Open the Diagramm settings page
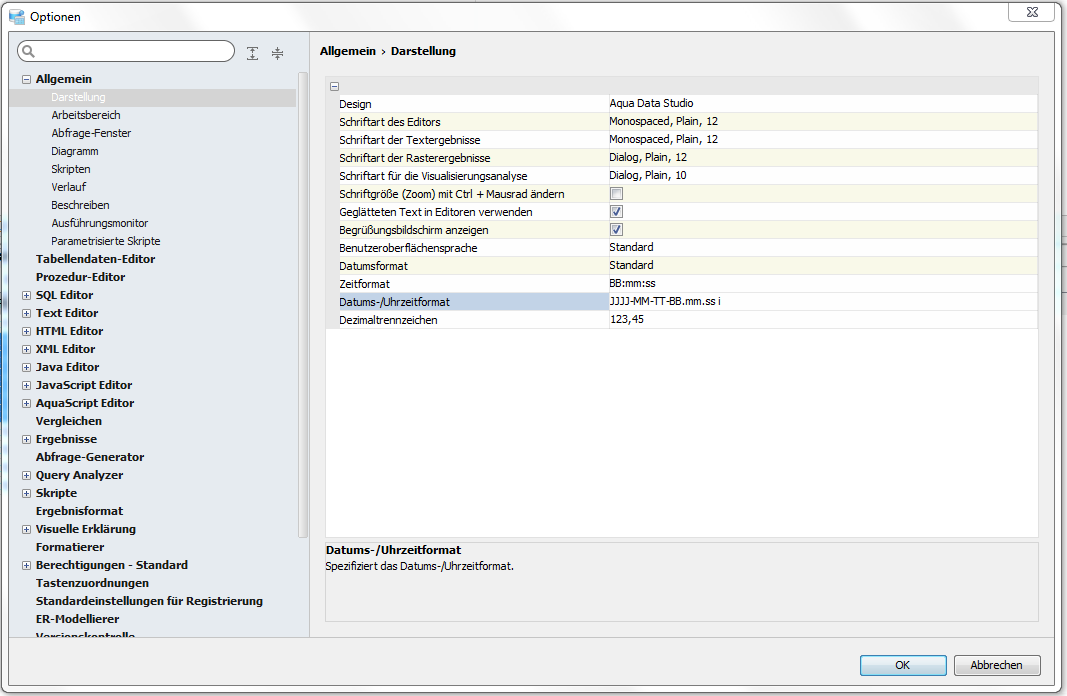The height and width of the screenshot is (696, 1067). pyautogui.click(x=75, y=151)
